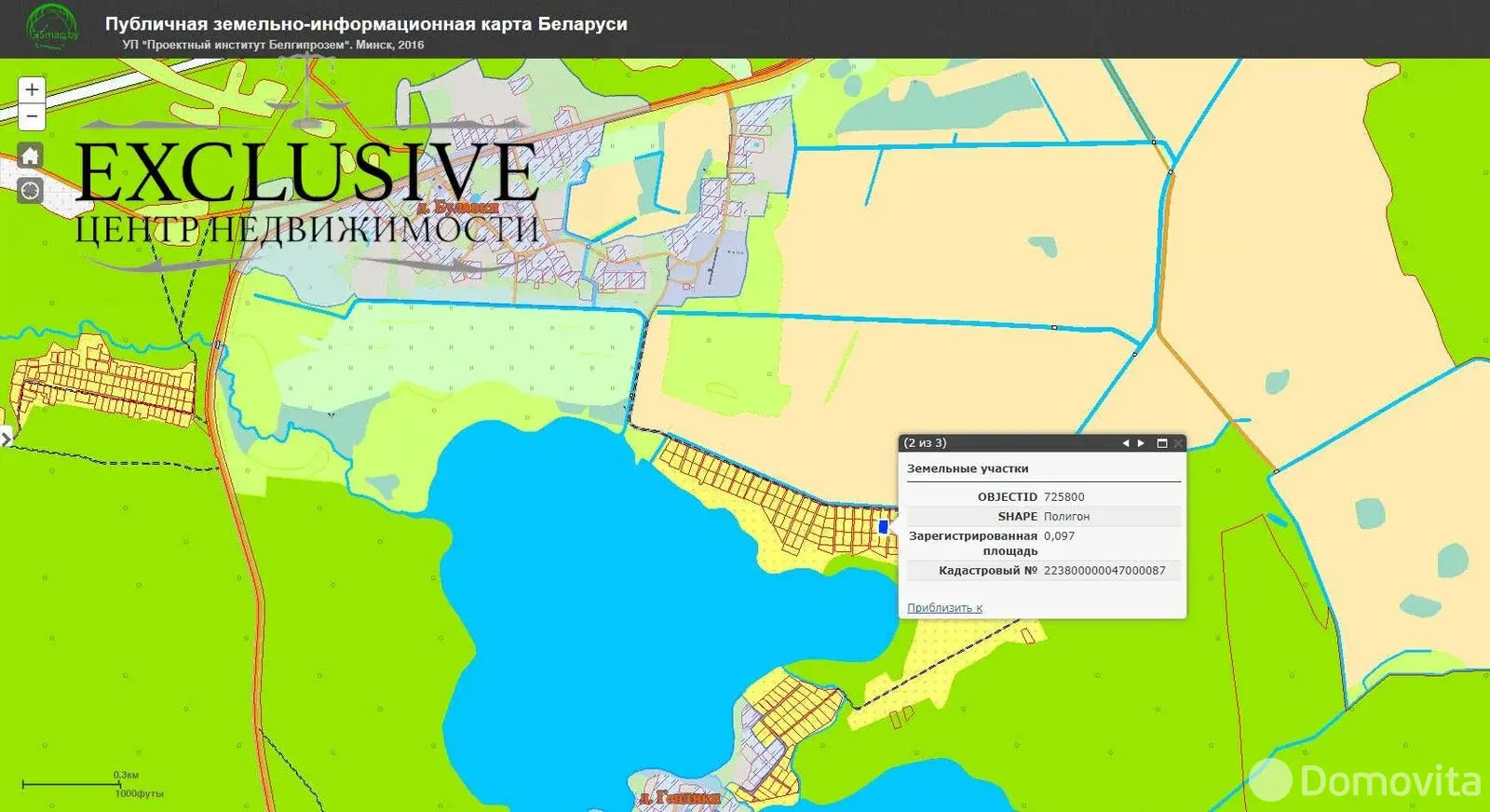Close the parcel info popup
Viewport: 1490px width, 812px height.
1178,443
